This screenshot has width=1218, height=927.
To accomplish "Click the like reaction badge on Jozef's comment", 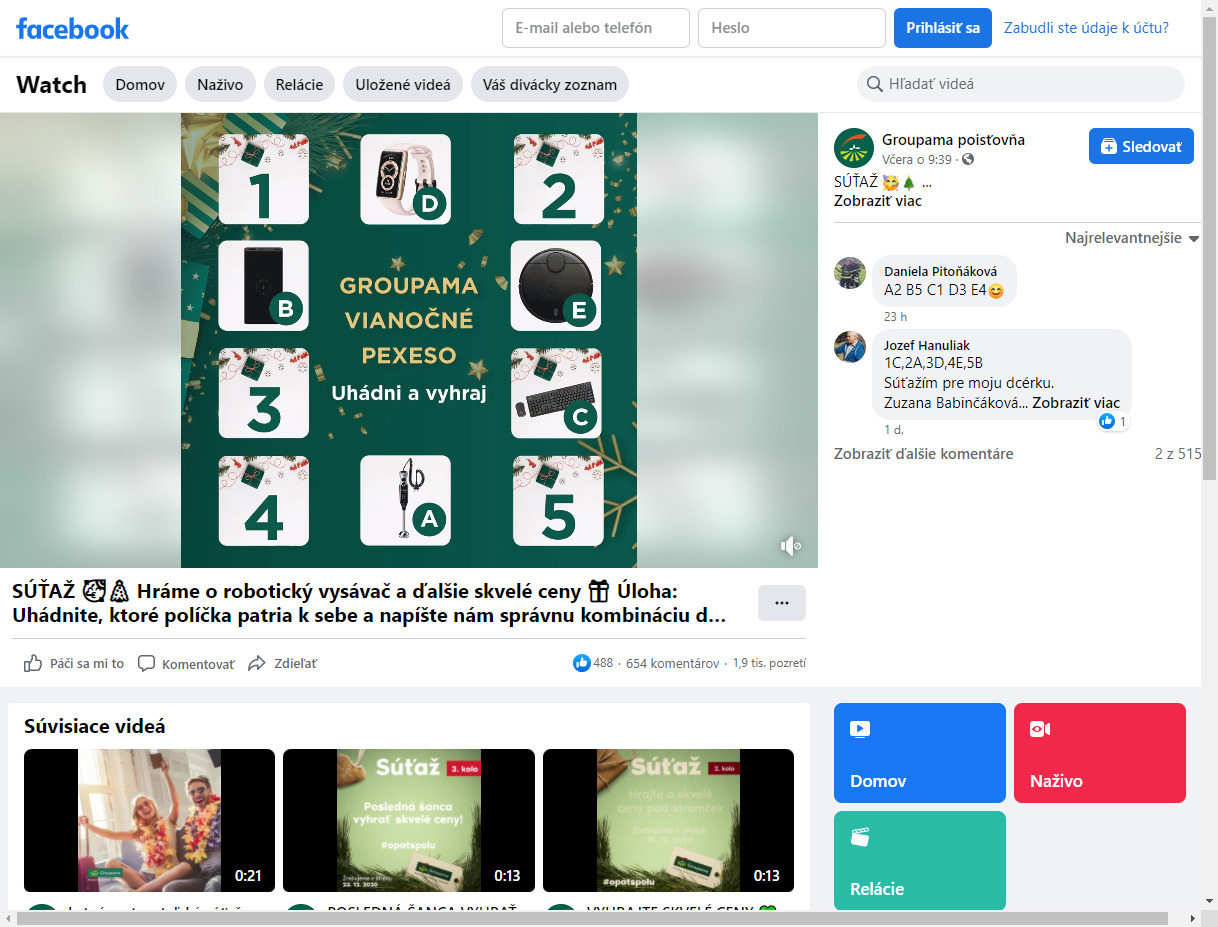I will (1107, 421).
